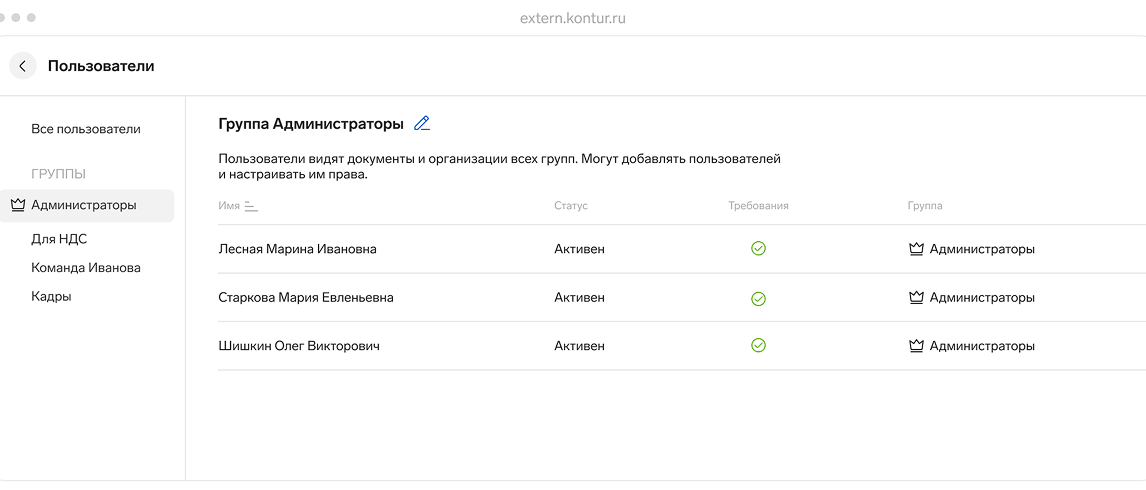The image size is (1146, 490).
Task: Click crown icon in Шишкин Олег row
Action: [916, 346]
